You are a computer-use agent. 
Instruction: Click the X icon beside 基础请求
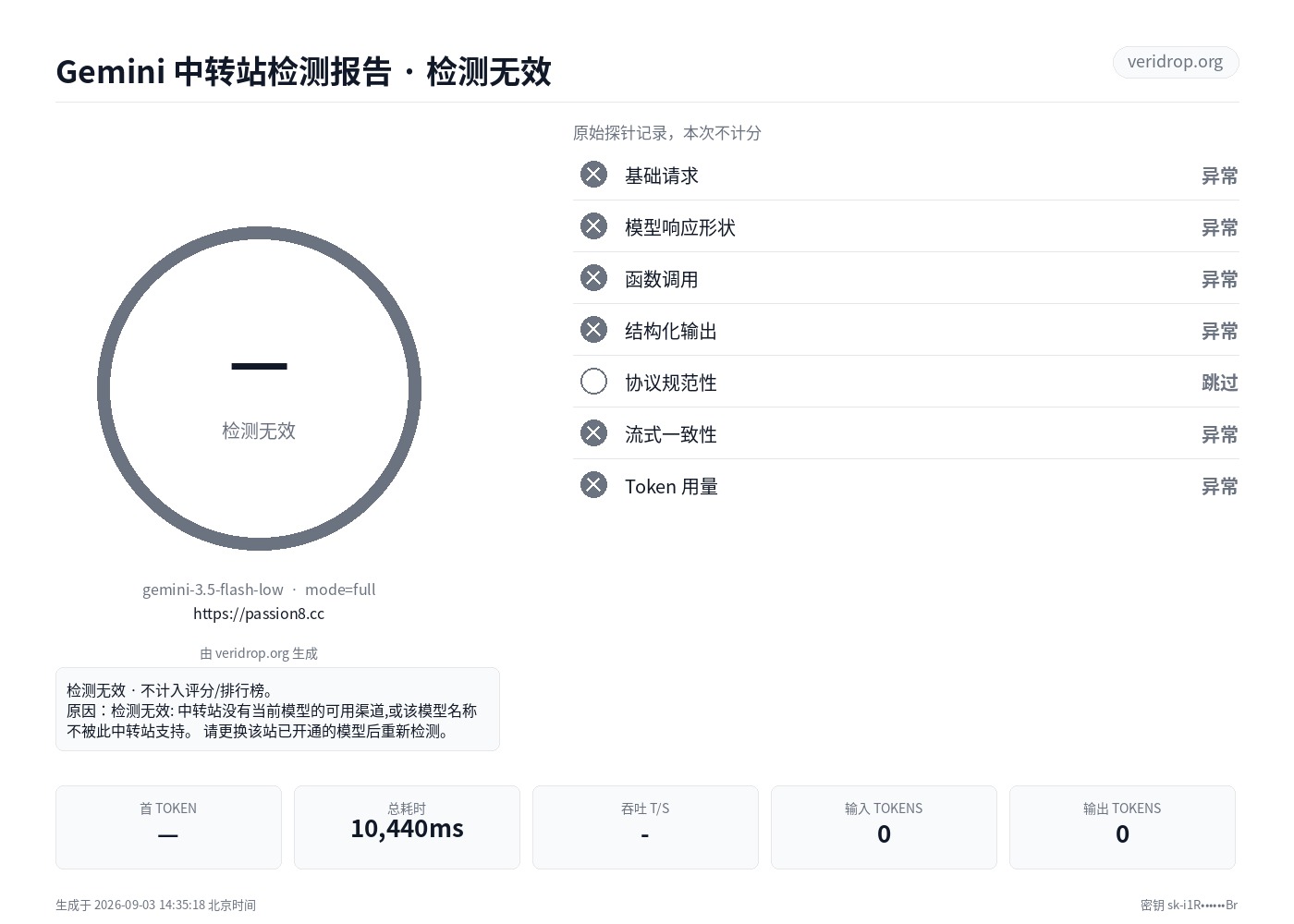tap(593, 175)
